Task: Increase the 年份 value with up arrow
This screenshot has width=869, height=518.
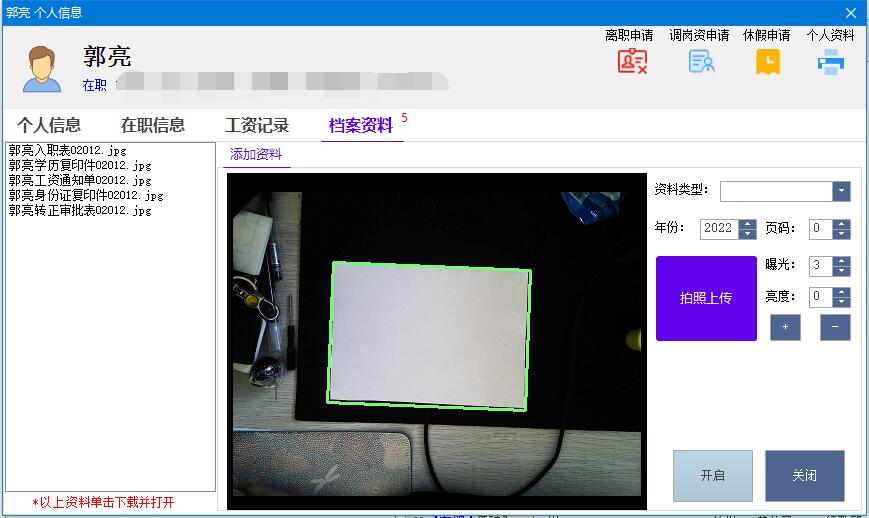Action: (x=748, y=224)
